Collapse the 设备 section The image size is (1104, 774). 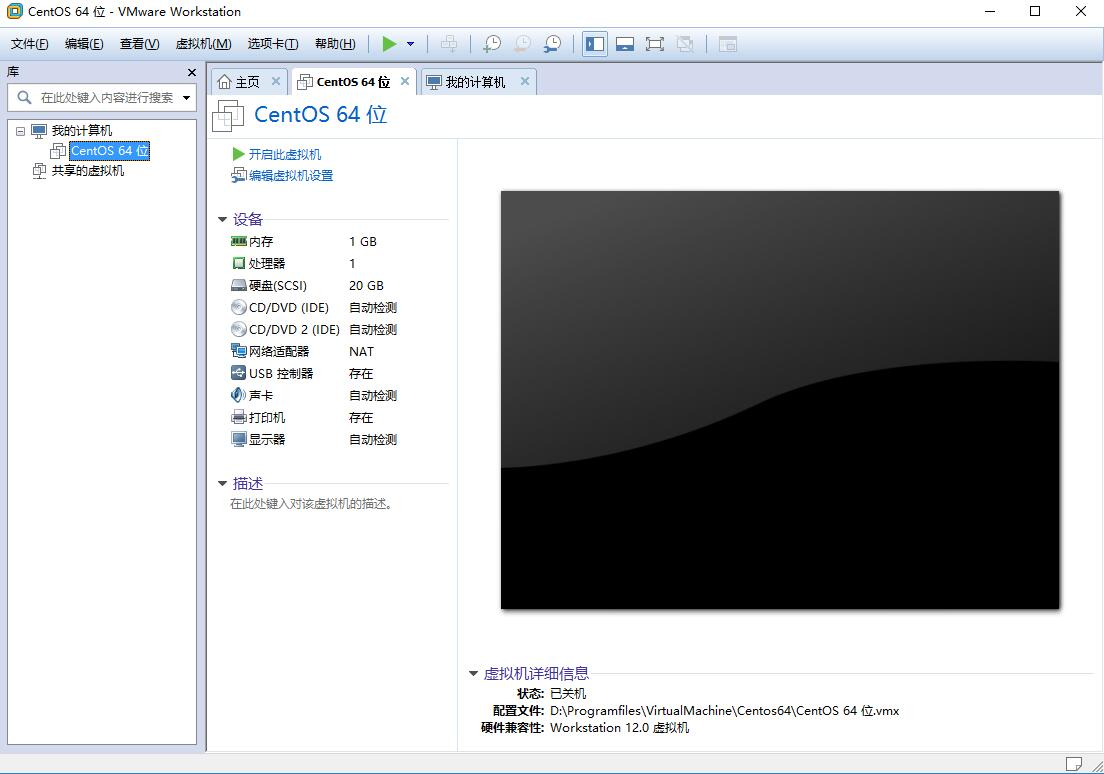[222, 220]
